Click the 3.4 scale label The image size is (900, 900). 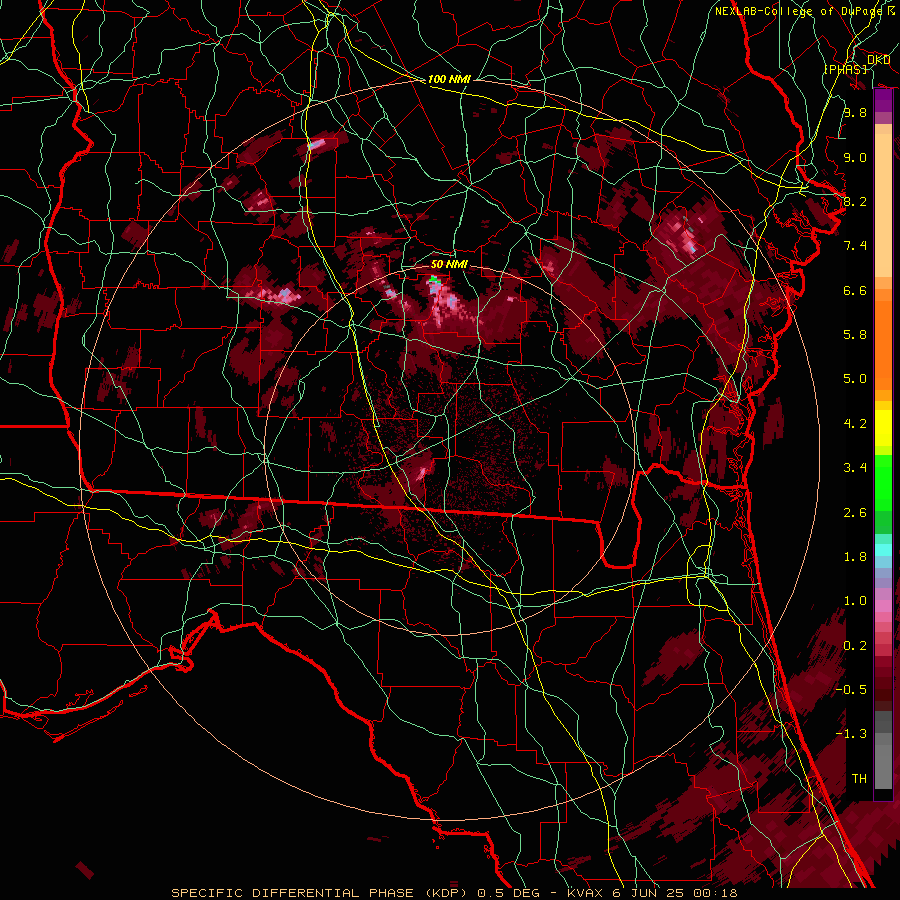855,468
